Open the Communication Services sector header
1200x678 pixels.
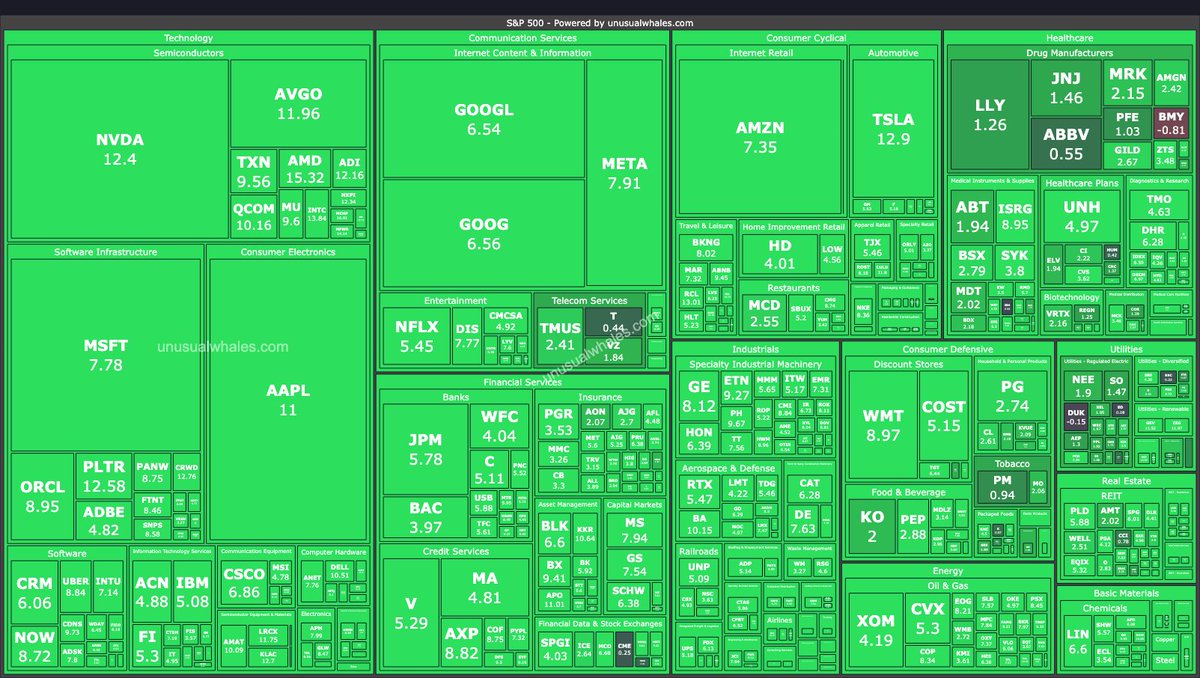pyautogui.click(x=523, y=38)
